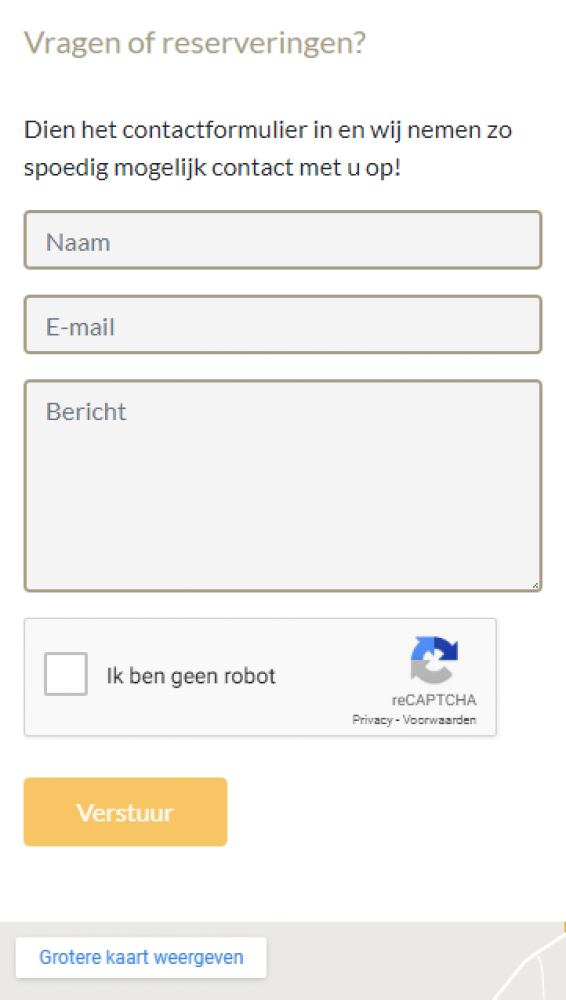Click the Naam input field
This screenshot has height=1000, width=566.
[x=283, y=240]
